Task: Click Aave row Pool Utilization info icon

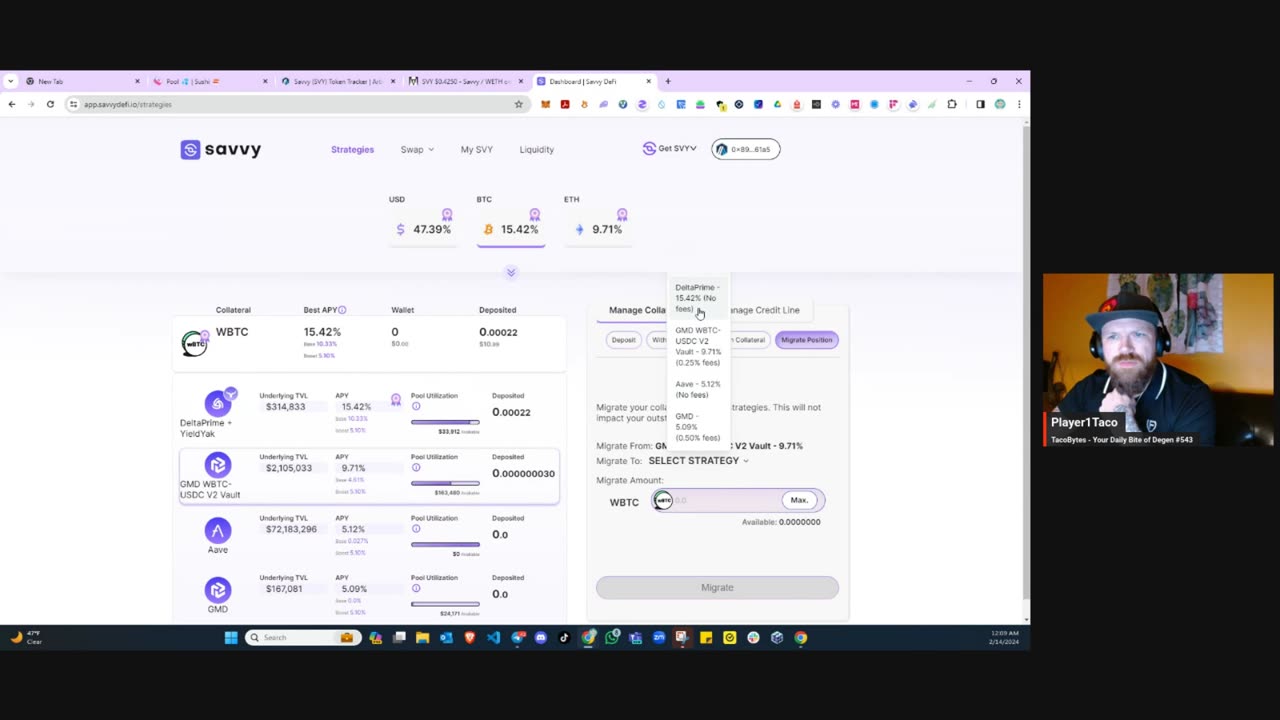Action: tap(416, 528)
